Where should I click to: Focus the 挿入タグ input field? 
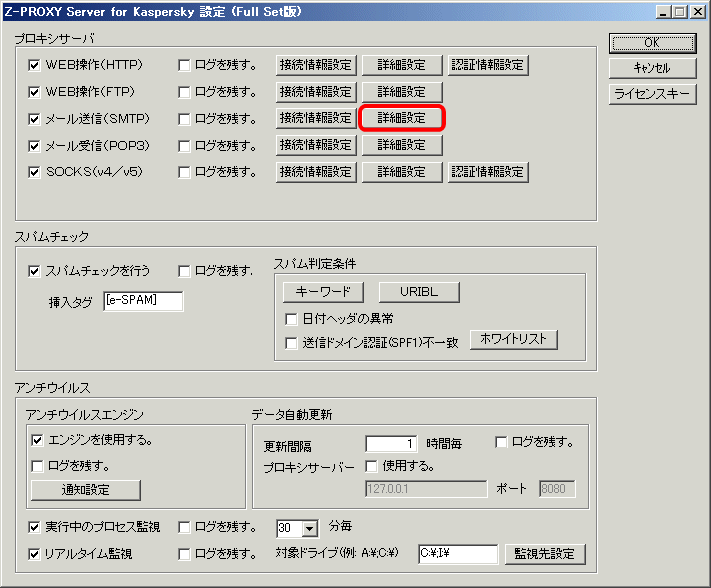click(x=143, y=301)
